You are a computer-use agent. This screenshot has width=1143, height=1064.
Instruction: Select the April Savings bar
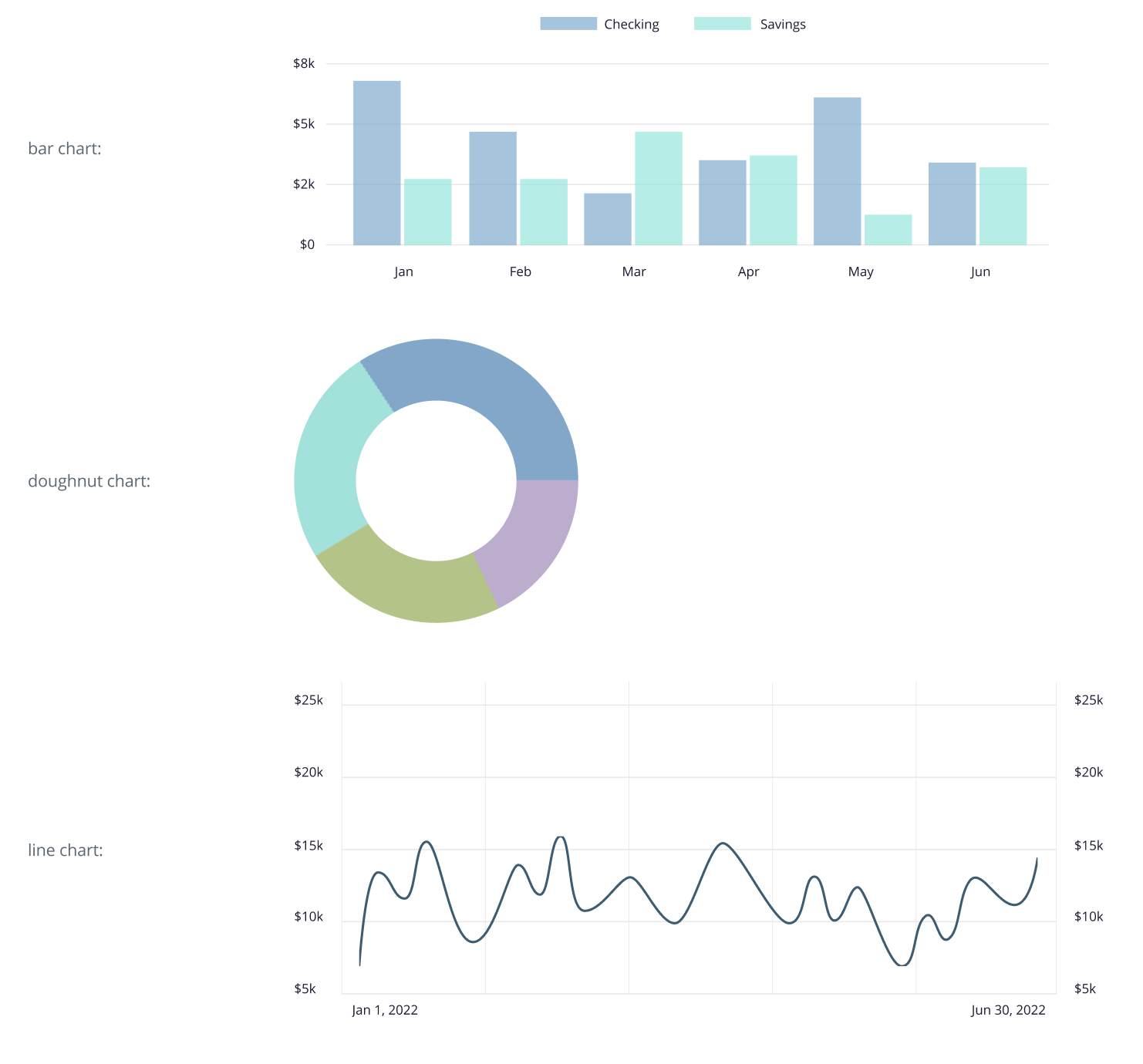774,200
